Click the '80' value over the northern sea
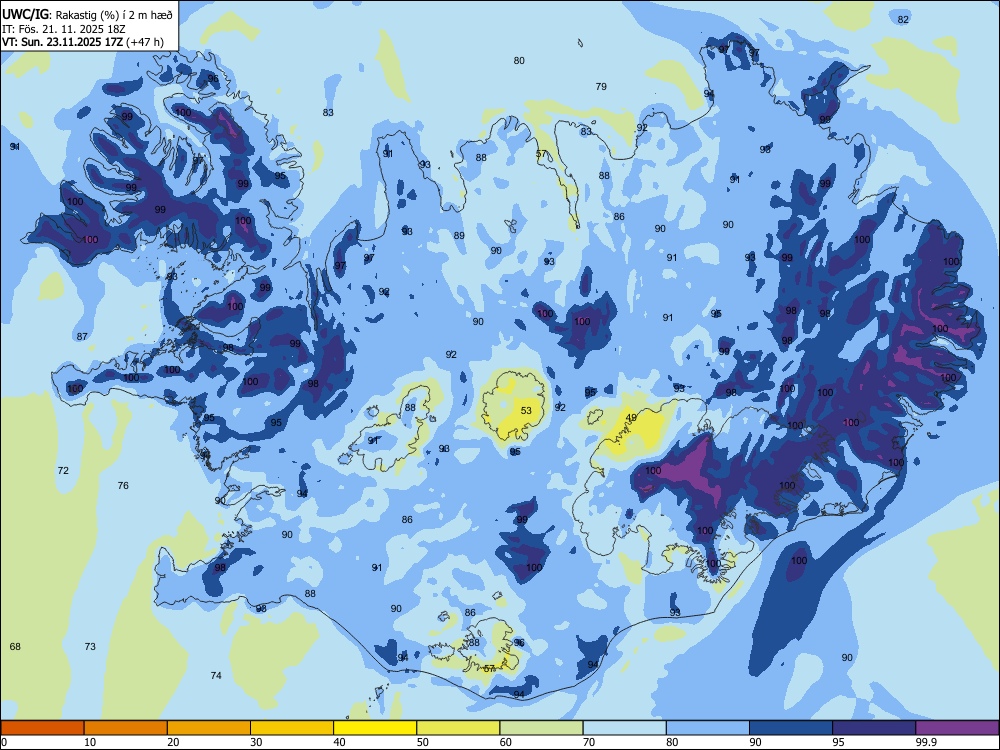Image resolution: width=1000 pixels, height=750 pixels. 519,61
